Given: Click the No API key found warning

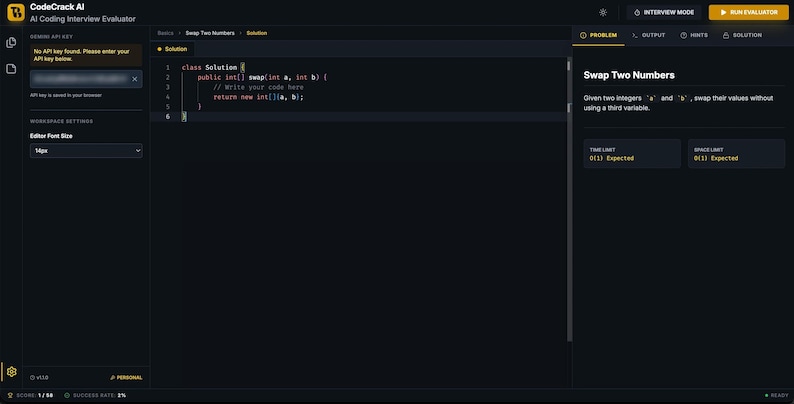Looking at the screenshot, I should (x=86, y=55).
